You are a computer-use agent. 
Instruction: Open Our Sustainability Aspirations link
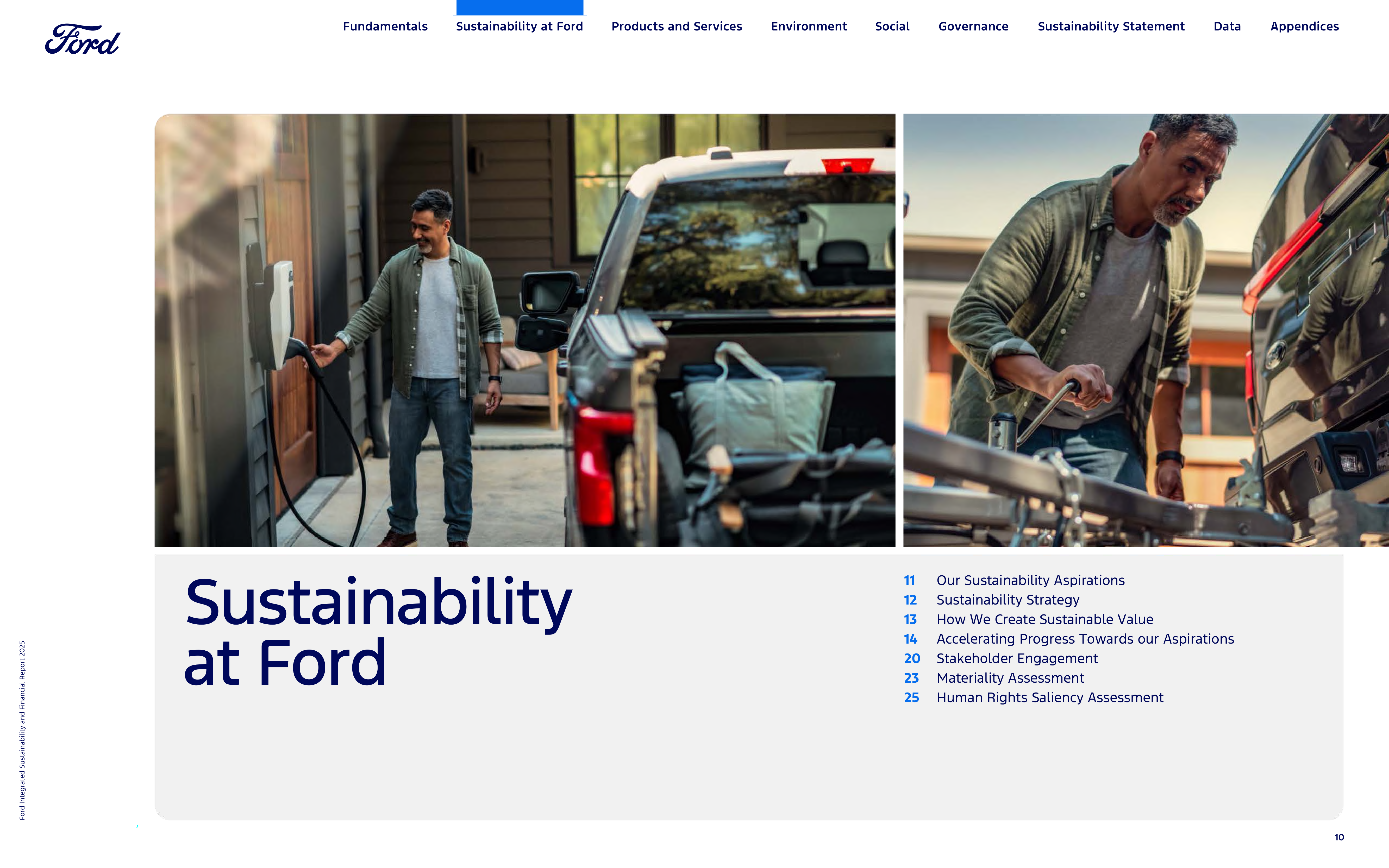coord(1030,580)
